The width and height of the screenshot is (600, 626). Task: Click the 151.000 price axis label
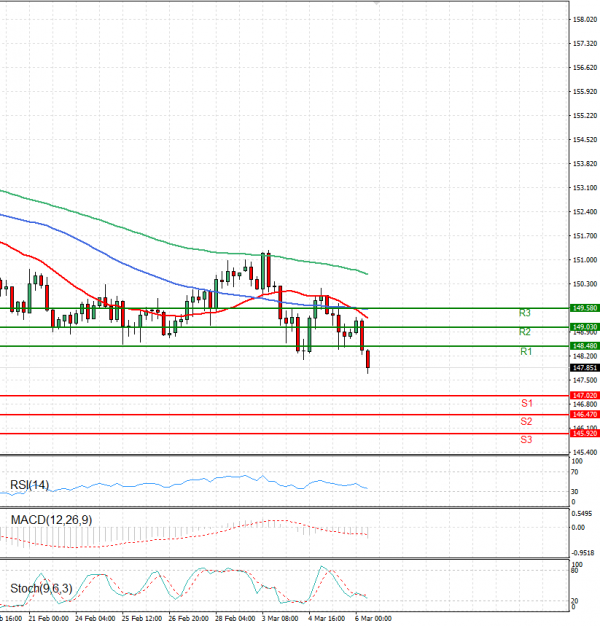[585, 260]
